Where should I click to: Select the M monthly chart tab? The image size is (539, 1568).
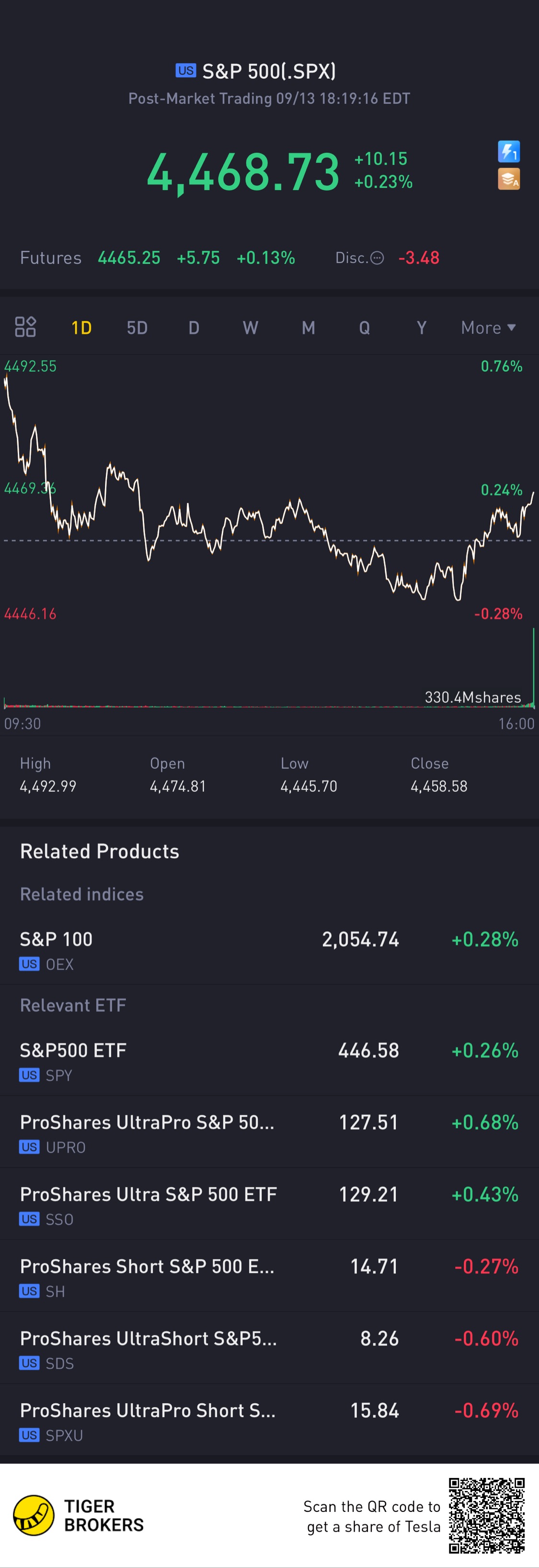tap(308, 328)
